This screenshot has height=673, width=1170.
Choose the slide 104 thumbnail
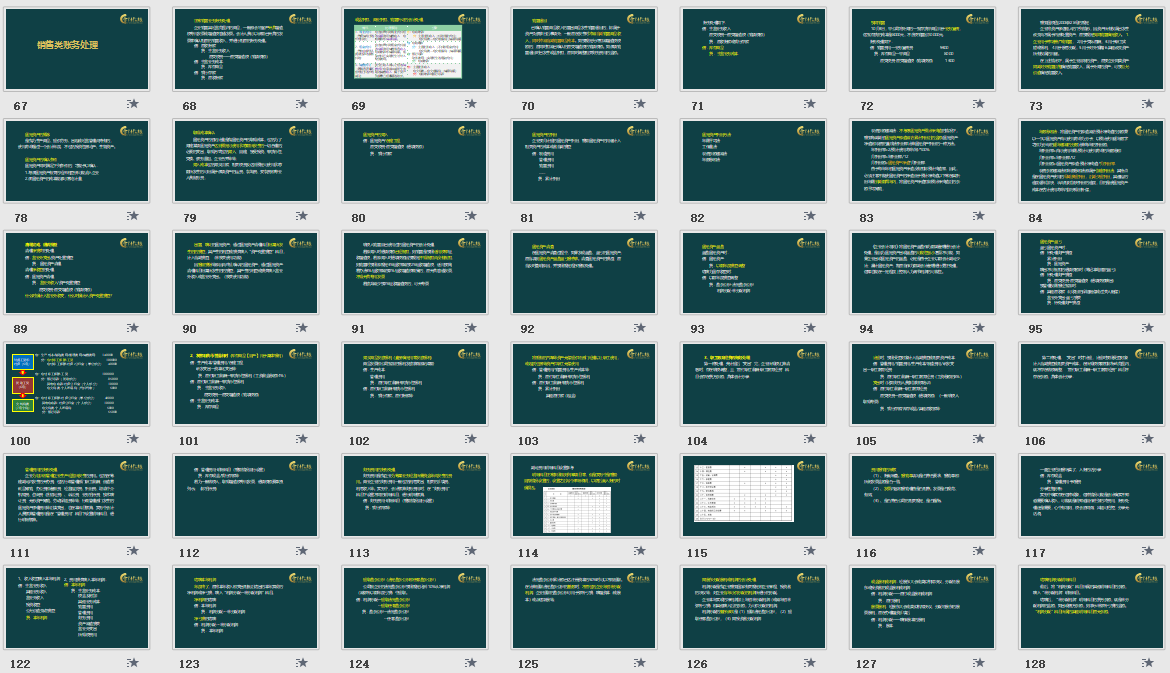pos(754,384)
